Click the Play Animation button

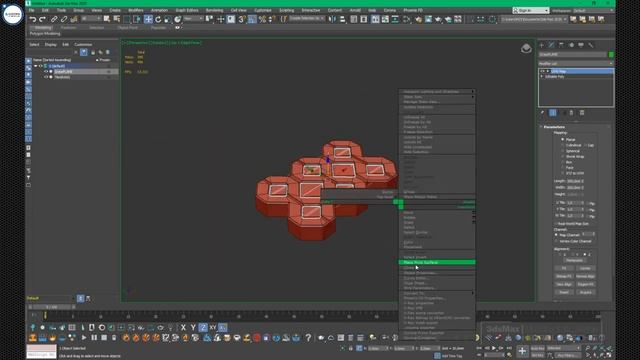click(494, 348)
